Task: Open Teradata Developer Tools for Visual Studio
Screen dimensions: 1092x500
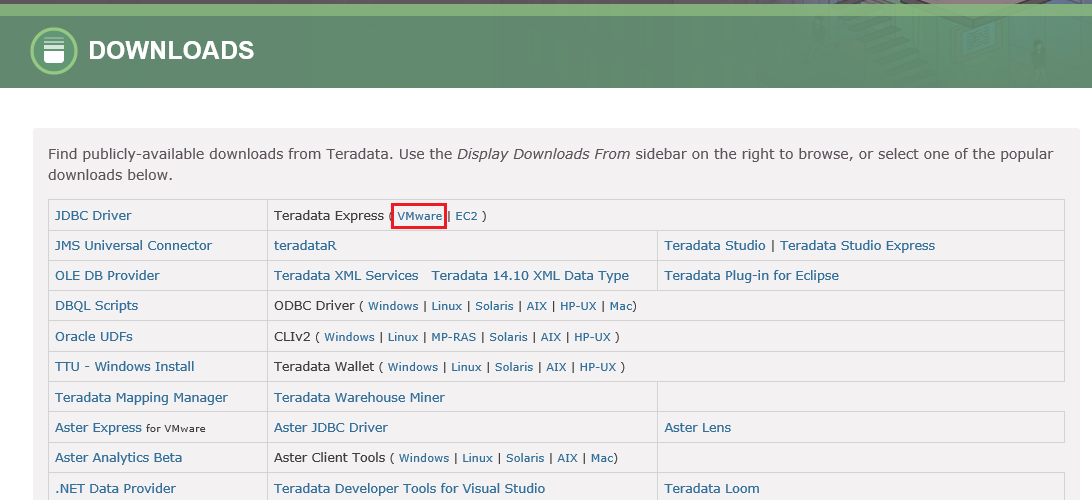Action: 410,489
